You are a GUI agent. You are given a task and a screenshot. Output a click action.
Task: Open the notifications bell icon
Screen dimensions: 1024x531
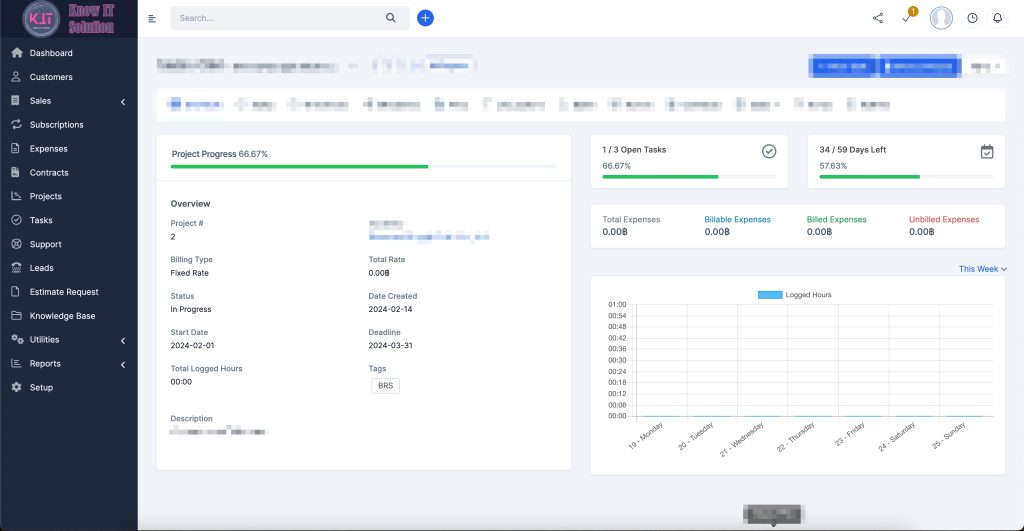click(x=997, y=18)
